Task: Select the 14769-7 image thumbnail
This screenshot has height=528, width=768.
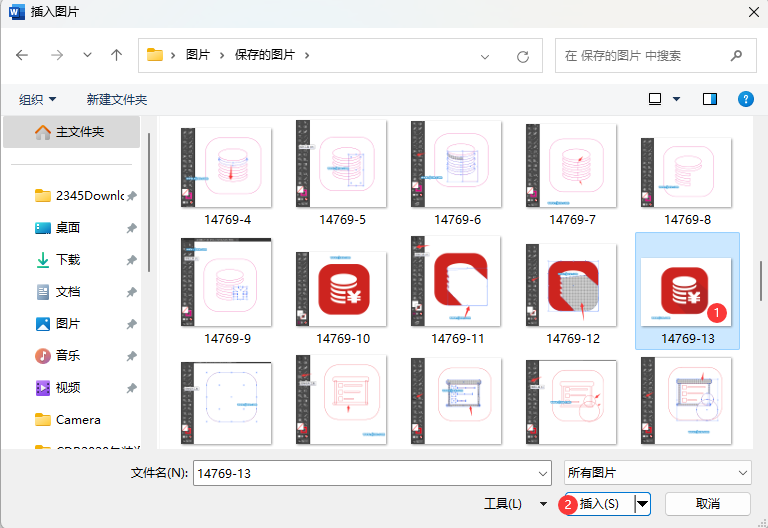Action: [571, 166]
